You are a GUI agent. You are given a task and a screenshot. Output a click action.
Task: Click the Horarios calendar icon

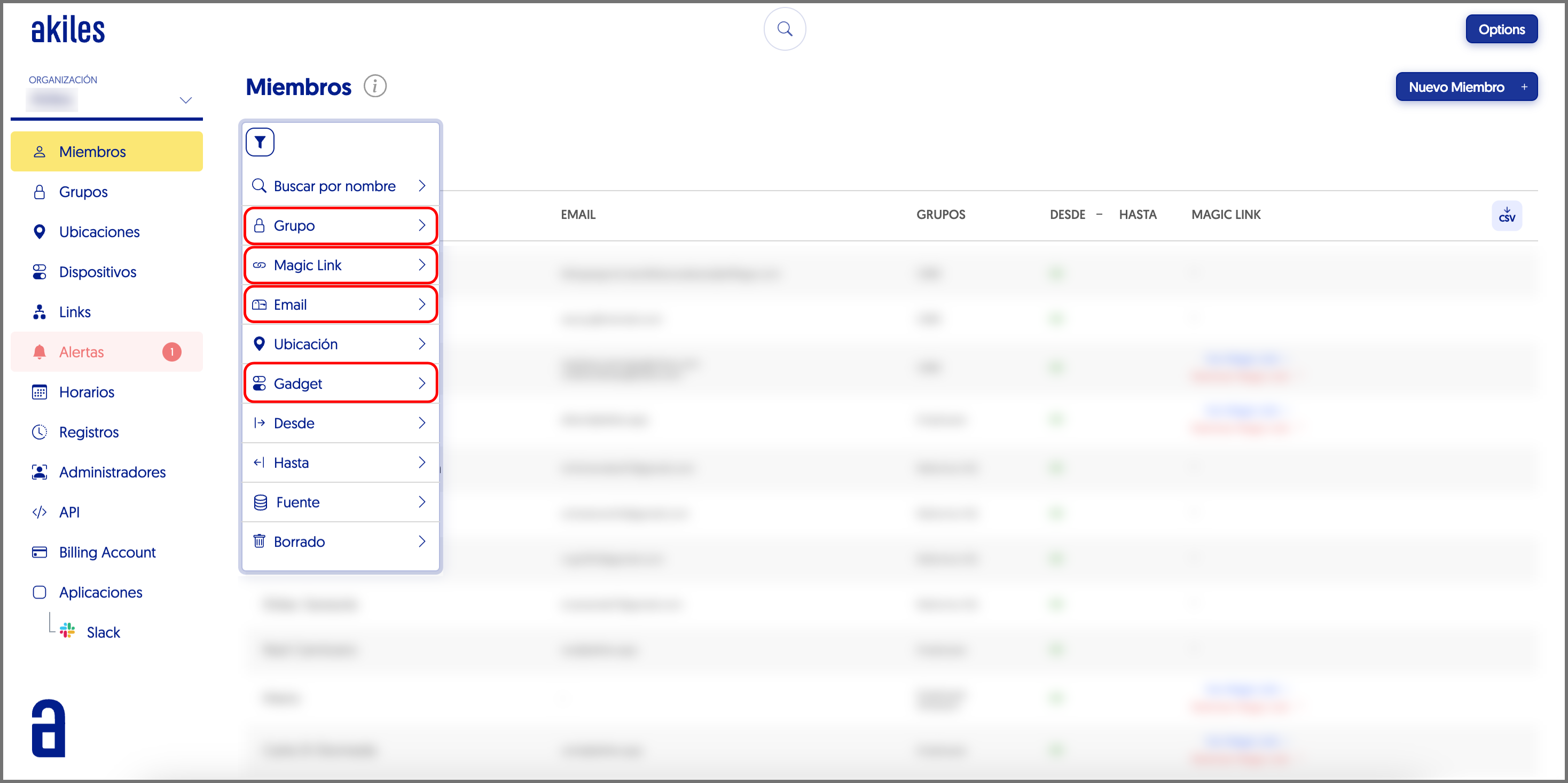coord(40,392)
